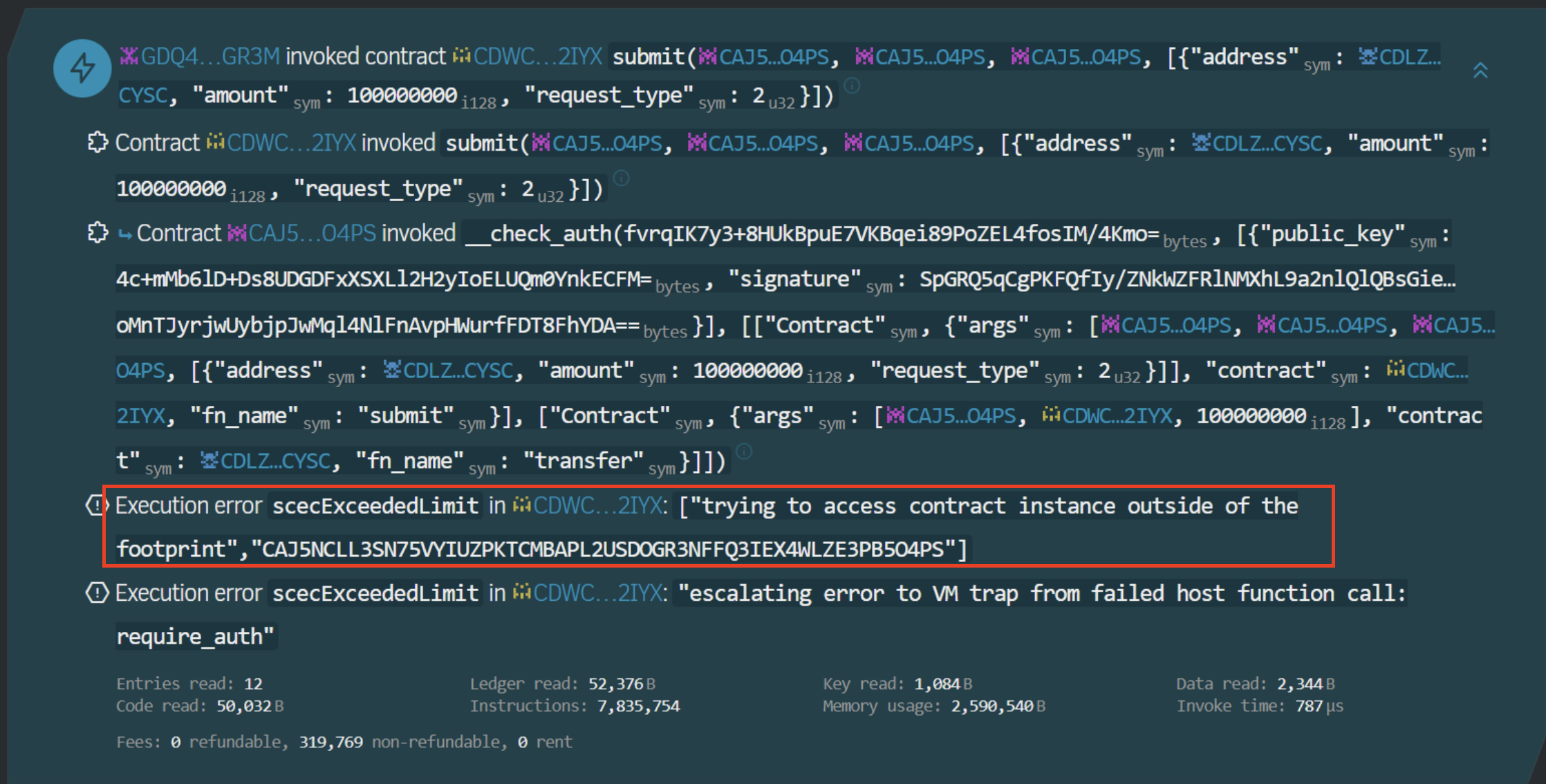Screen dimensions: 1546x784
Task: Click the full CAJ5NCLL3SN75 contract address text
Action: pos(603,549)
